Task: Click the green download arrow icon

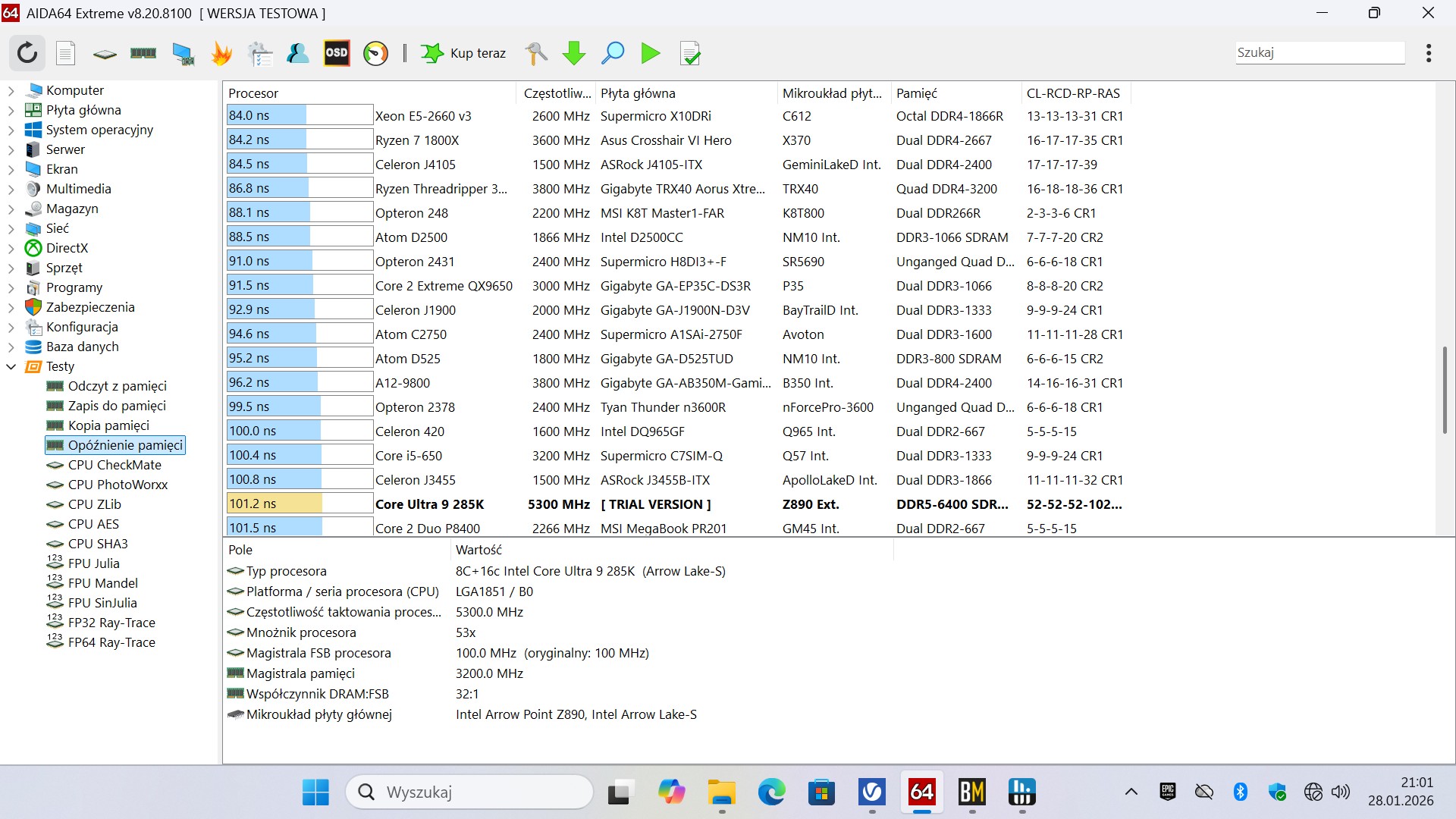Action: tap(574, 53)
